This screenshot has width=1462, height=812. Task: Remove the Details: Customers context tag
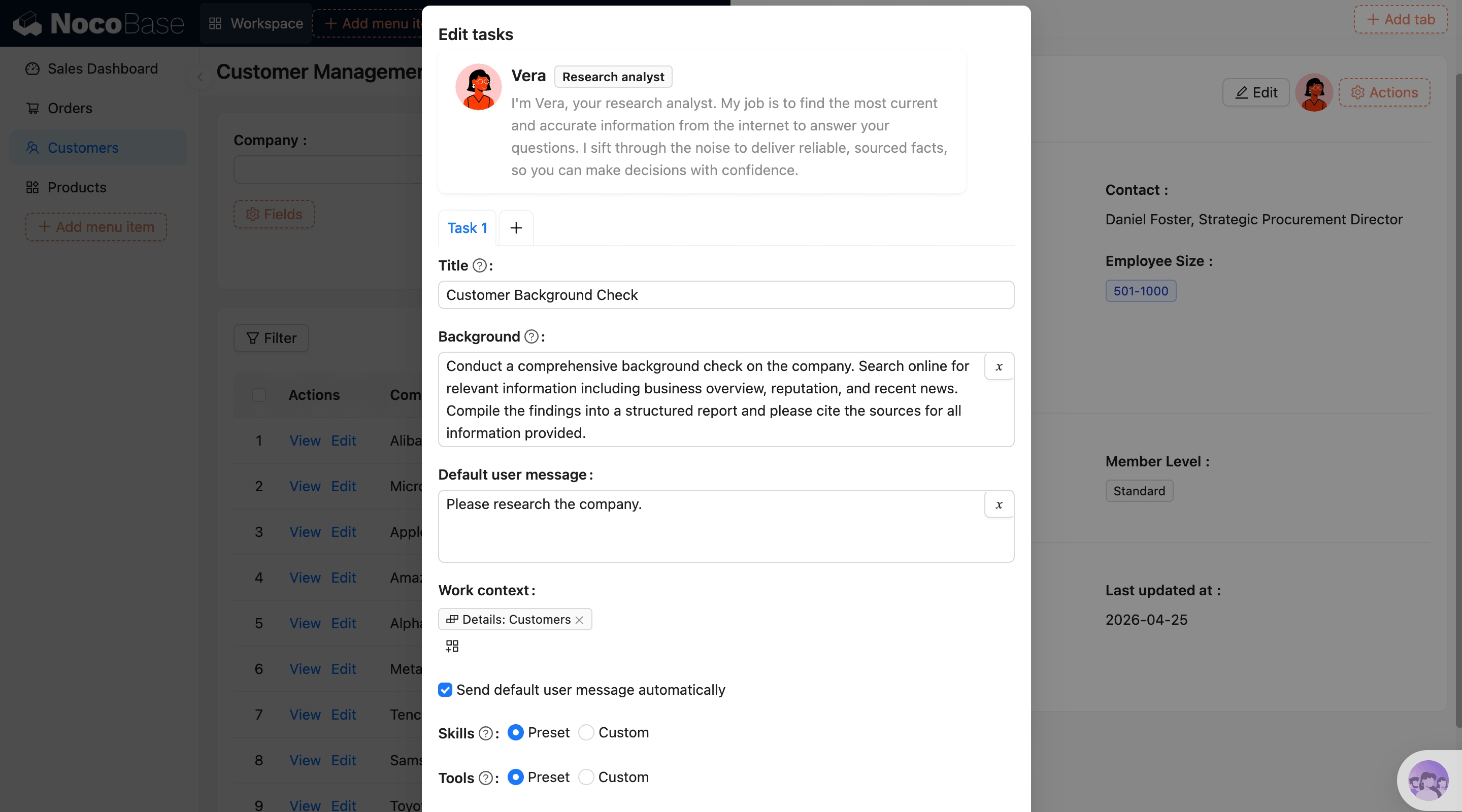(x=579, y=620)
